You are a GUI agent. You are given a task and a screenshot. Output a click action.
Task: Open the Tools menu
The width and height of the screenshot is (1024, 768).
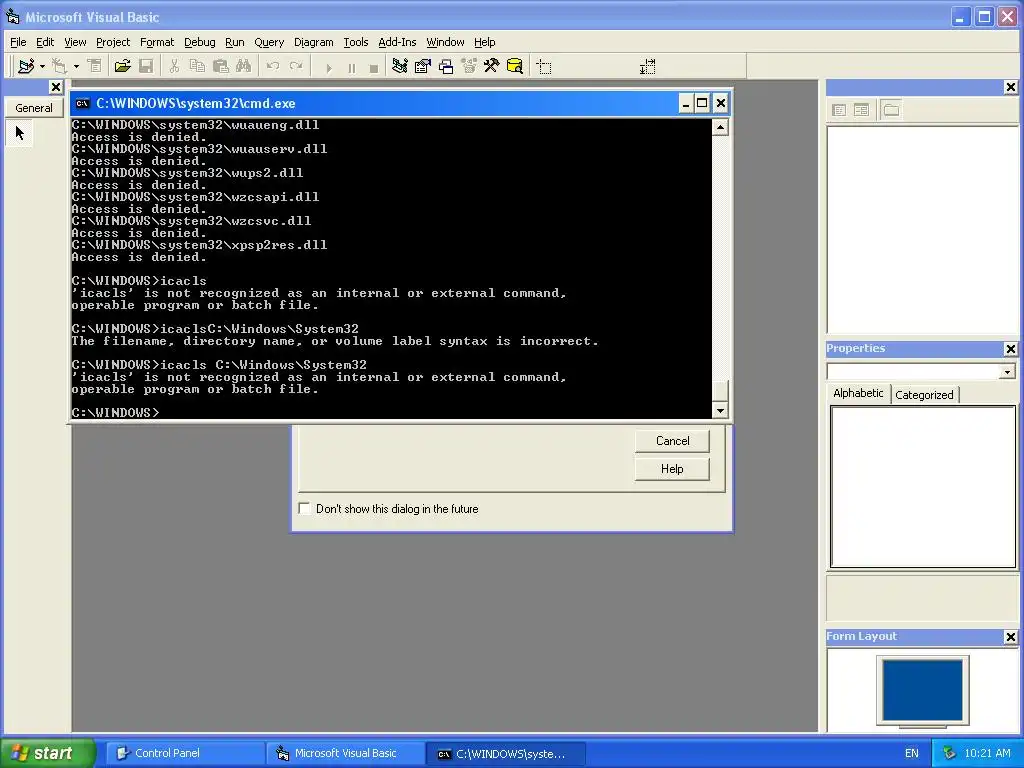(x=356, y=42)
